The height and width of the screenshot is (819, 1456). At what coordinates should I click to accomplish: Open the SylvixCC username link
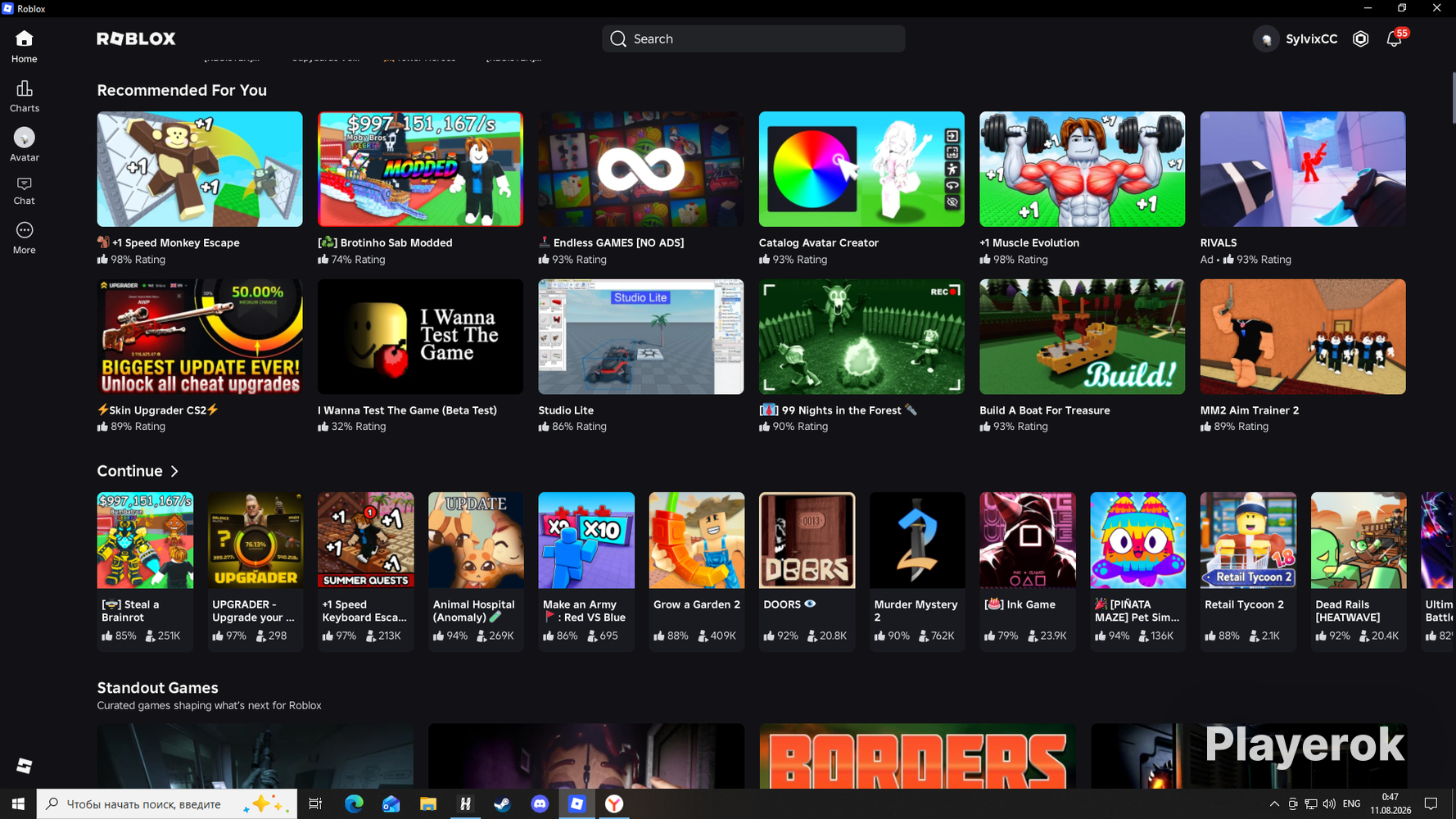1311,38
